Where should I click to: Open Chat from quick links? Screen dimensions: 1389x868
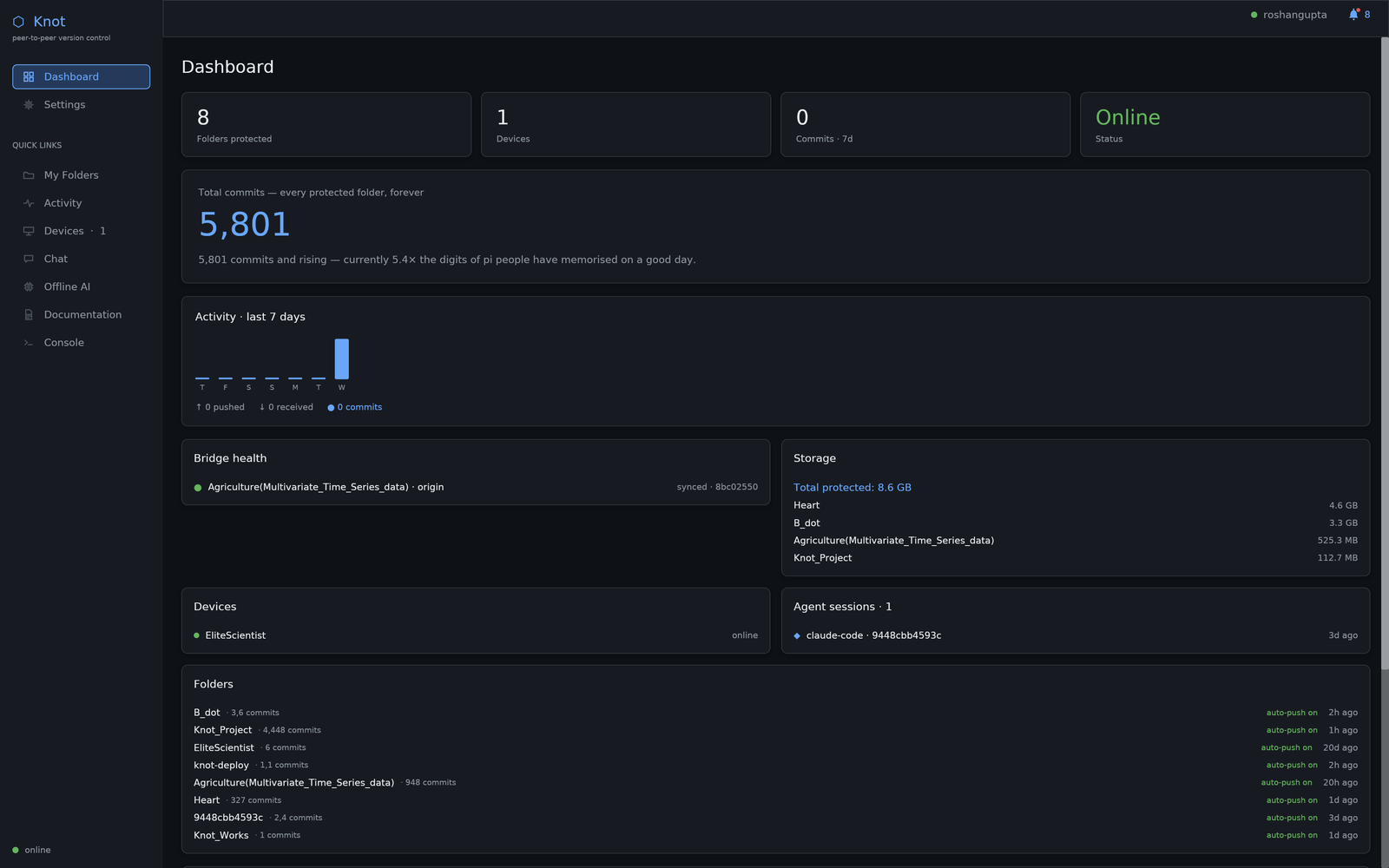(x=81, y=259)
